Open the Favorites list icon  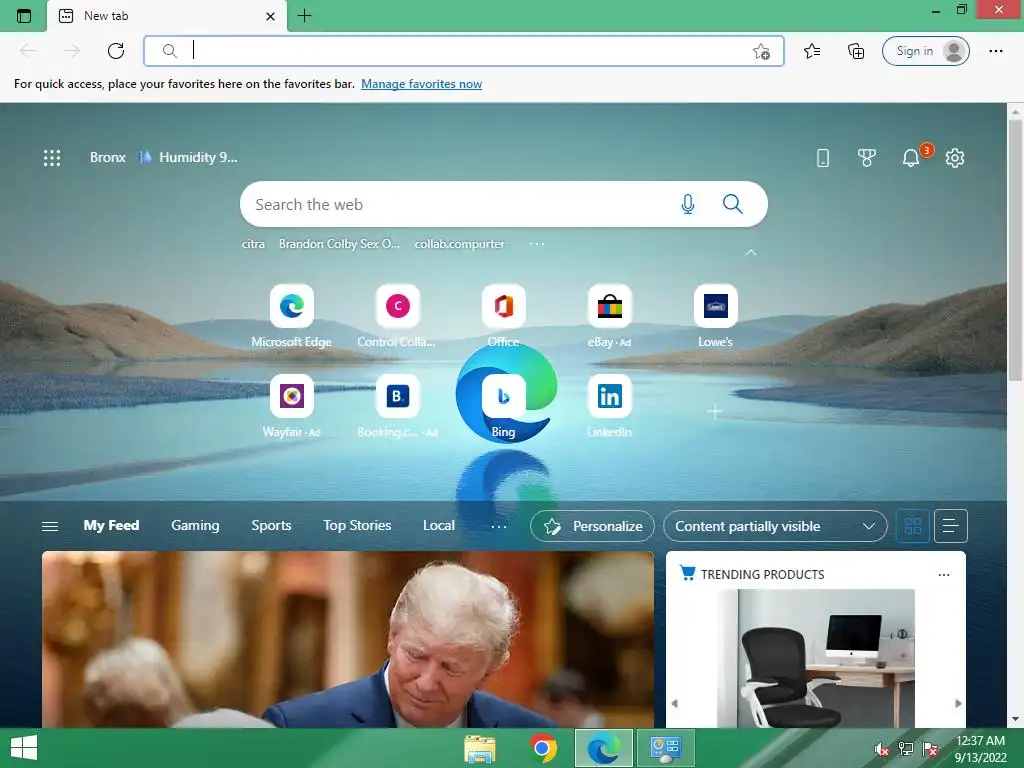pyautogui.click(x=812, y=51)
